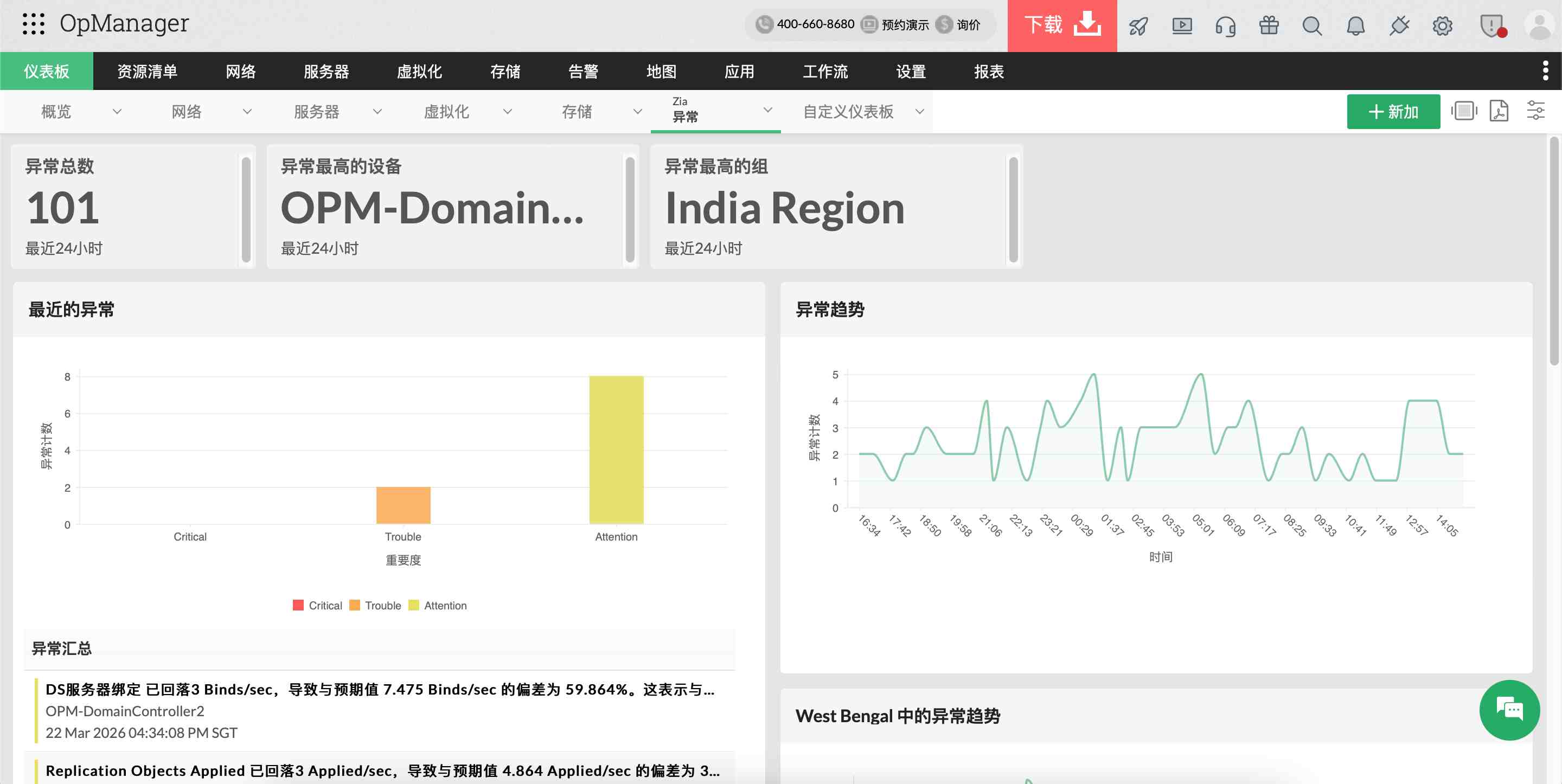Image resolution: width=1562 pixels, height=784 pixels.
Task: Click the green 新加 button
Action: [x=1393, y=112]
